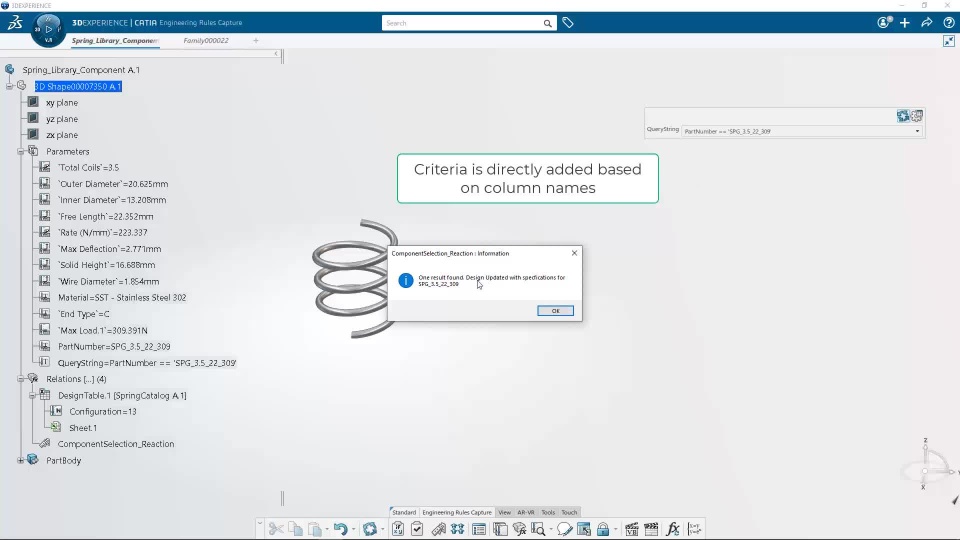
Task: Select the xy plane tree item
Action: pos(62,103)
